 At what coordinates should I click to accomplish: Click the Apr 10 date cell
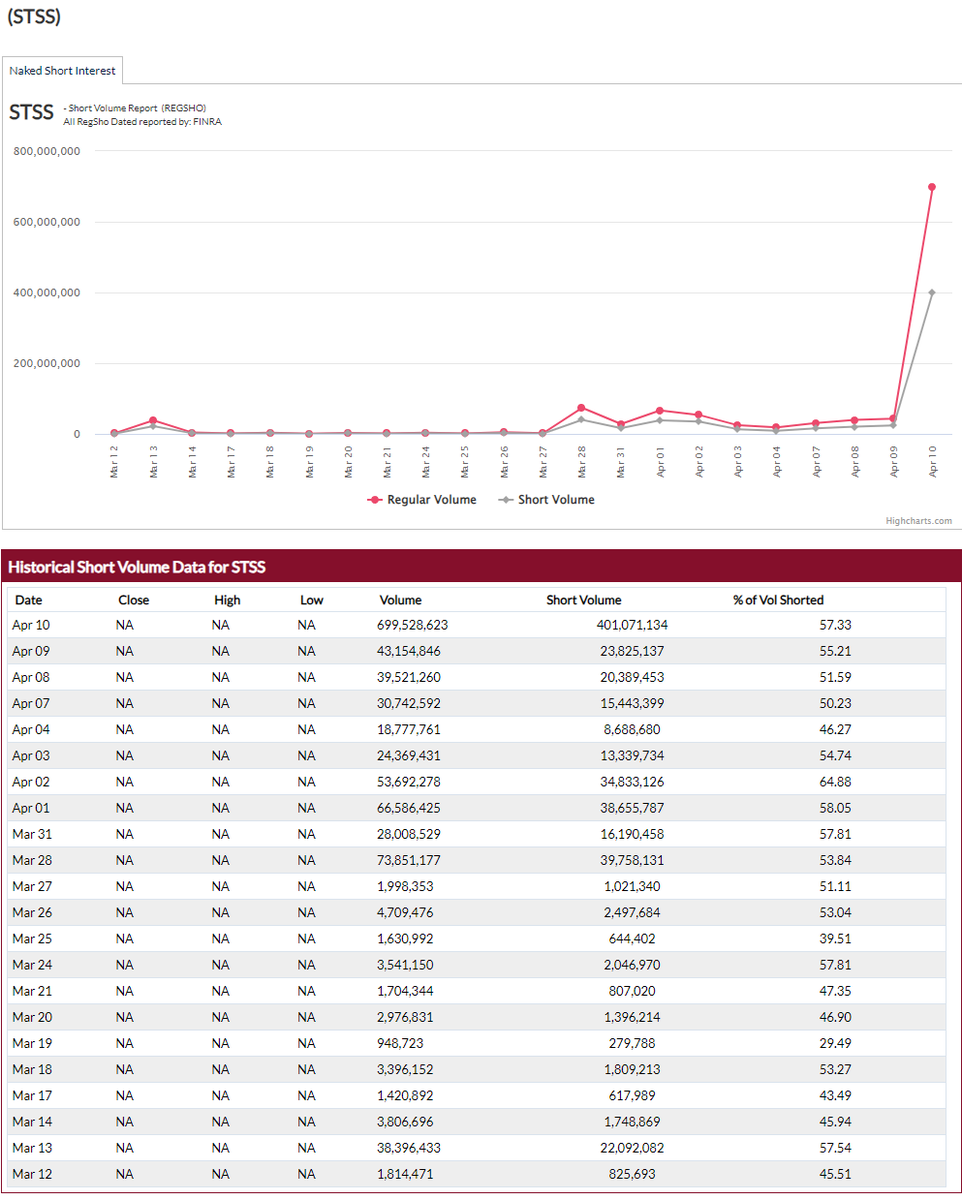(x=30, y=625)
